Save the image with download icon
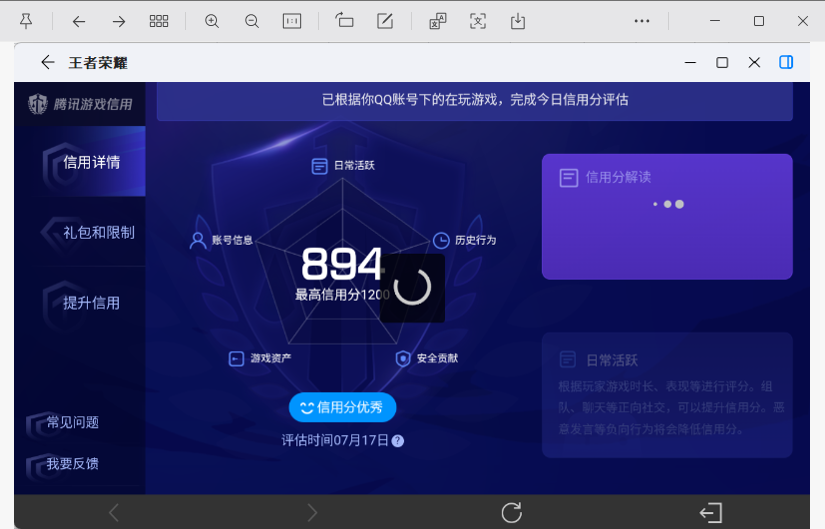This screenshot has width=825, height=529. [x=518, y=21]
